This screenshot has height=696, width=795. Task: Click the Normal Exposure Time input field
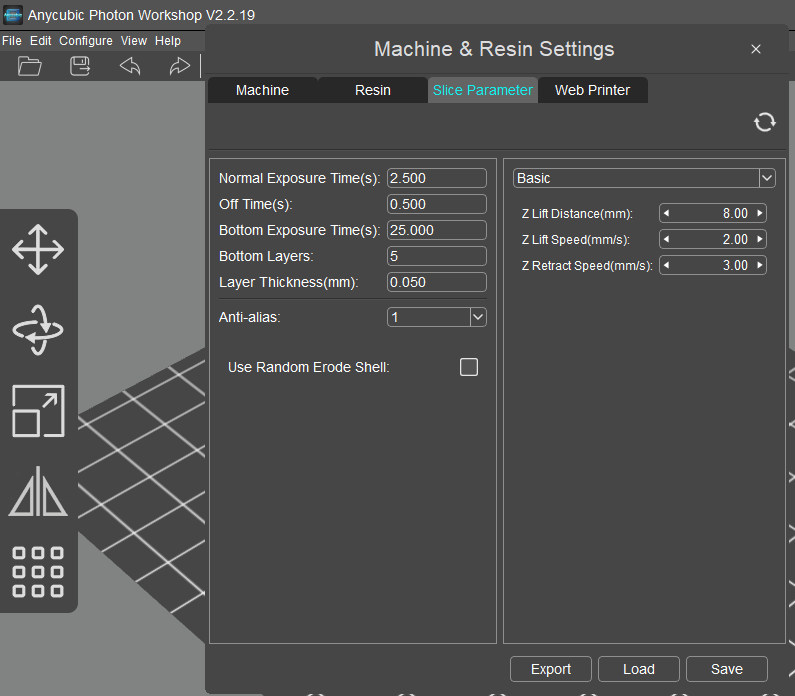436,178
